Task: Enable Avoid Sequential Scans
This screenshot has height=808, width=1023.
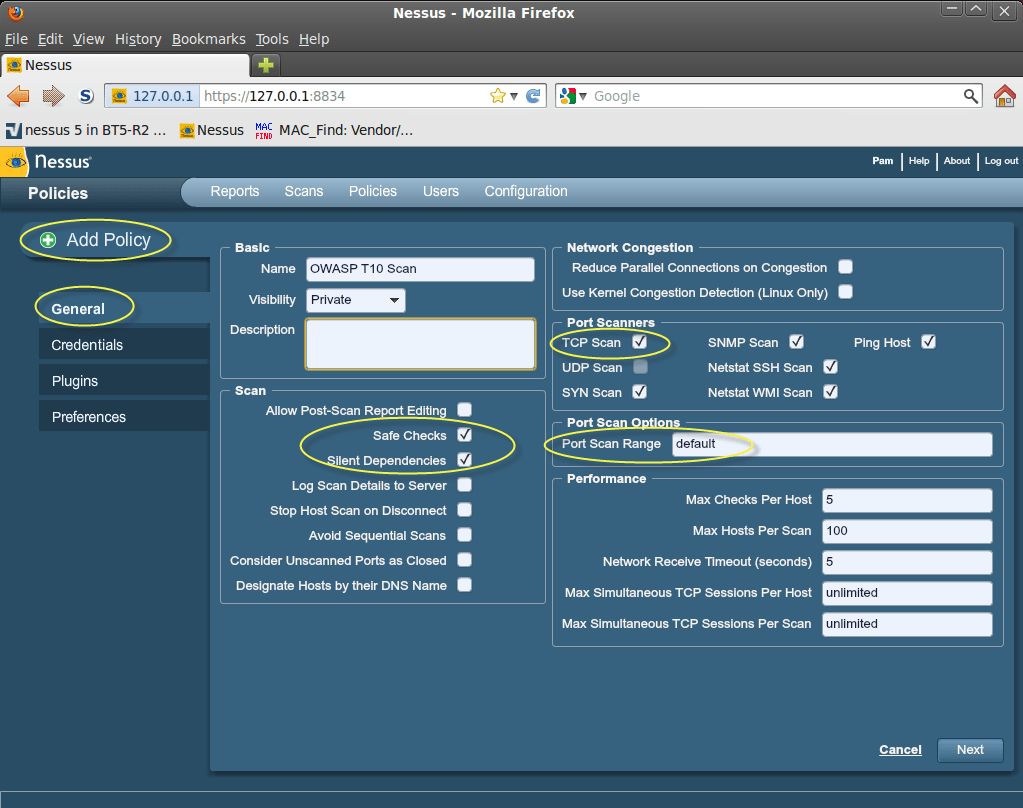Action: pyautogui.click(x=465, y=535)
